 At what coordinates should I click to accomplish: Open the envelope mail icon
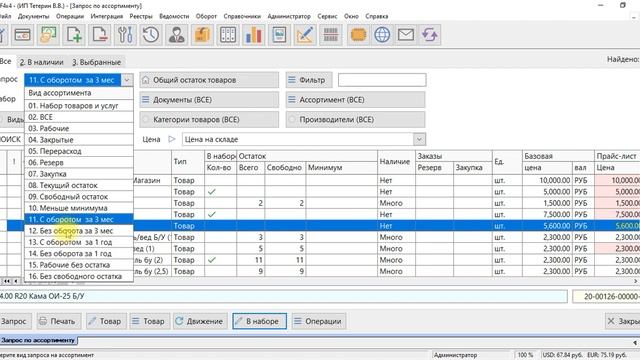[406, 35]
